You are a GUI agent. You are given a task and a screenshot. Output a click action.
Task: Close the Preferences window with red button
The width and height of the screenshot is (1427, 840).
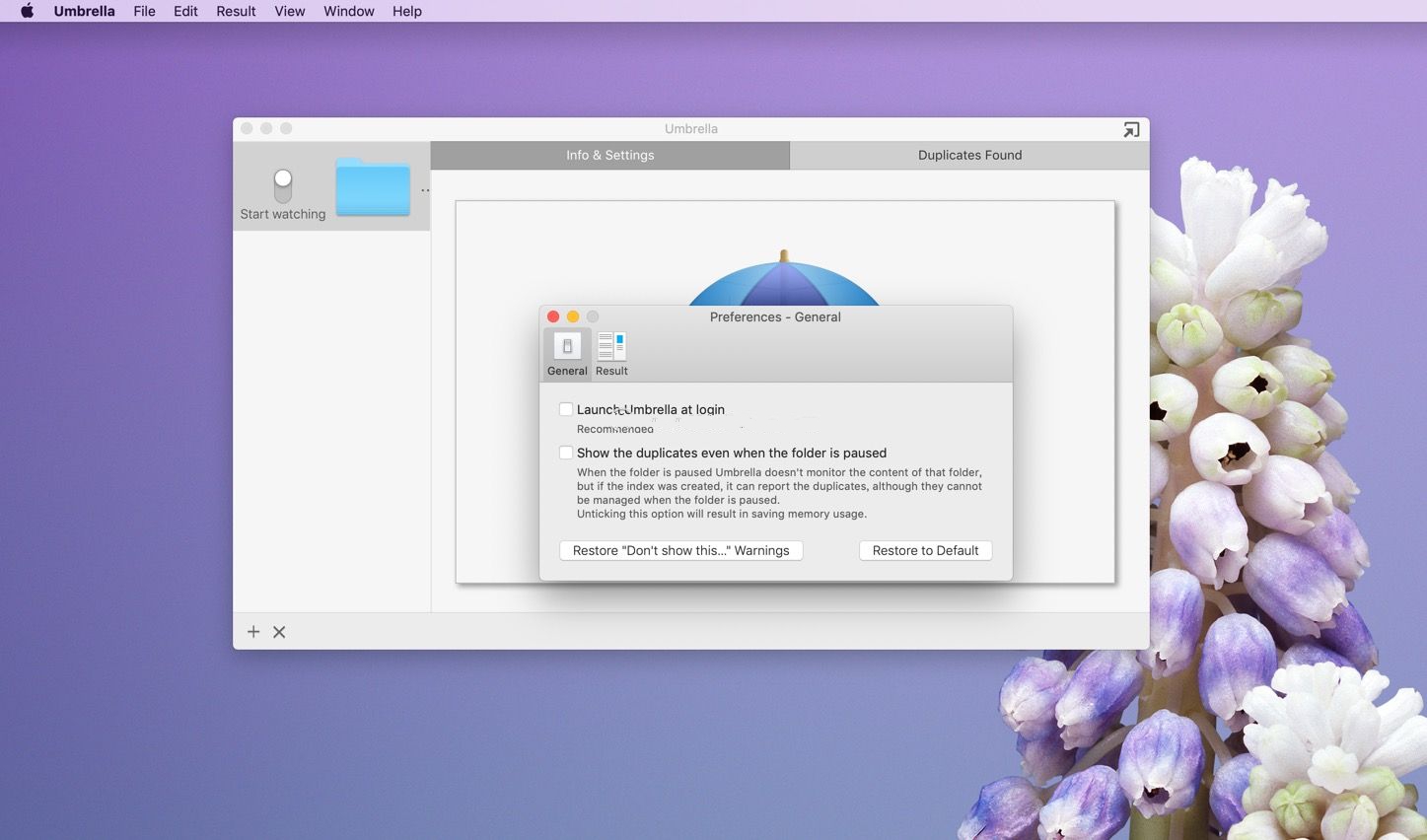(553, 316)
